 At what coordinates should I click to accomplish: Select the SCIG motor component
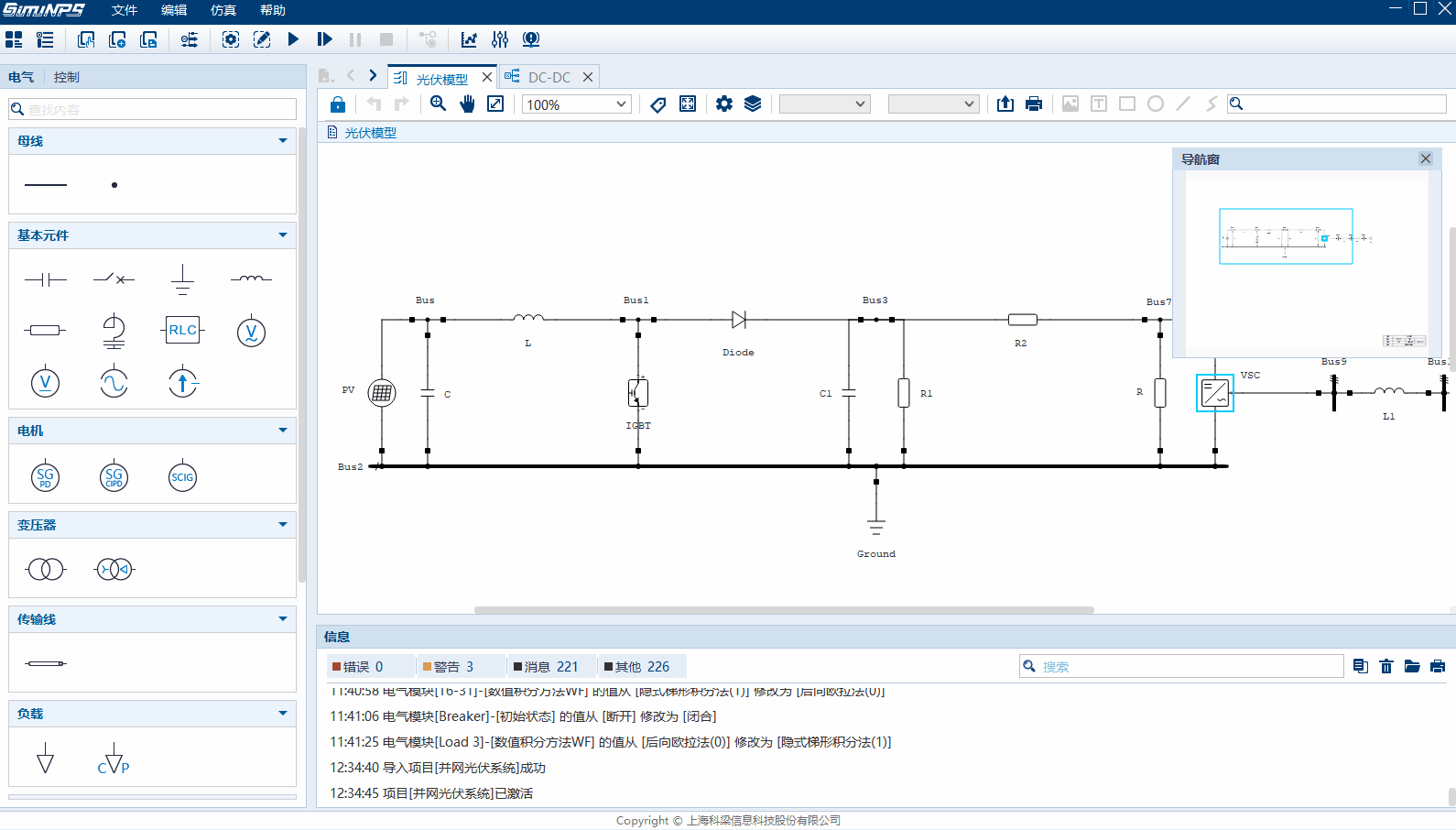(x=182, y=477)
